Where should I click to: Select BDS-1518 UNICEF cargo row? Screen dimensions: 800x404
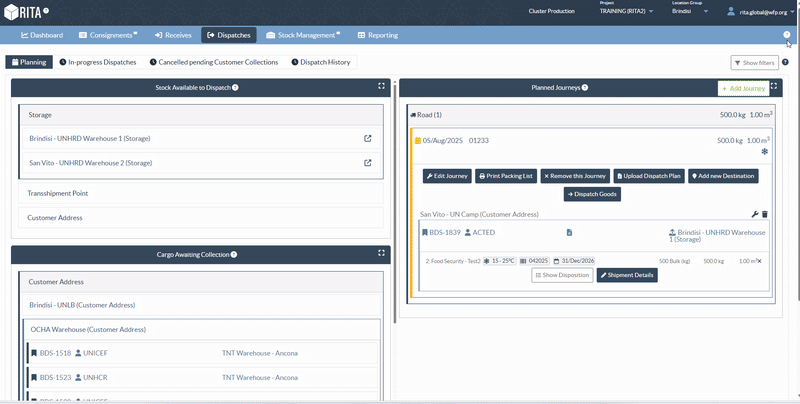click(x=200, y=352)
